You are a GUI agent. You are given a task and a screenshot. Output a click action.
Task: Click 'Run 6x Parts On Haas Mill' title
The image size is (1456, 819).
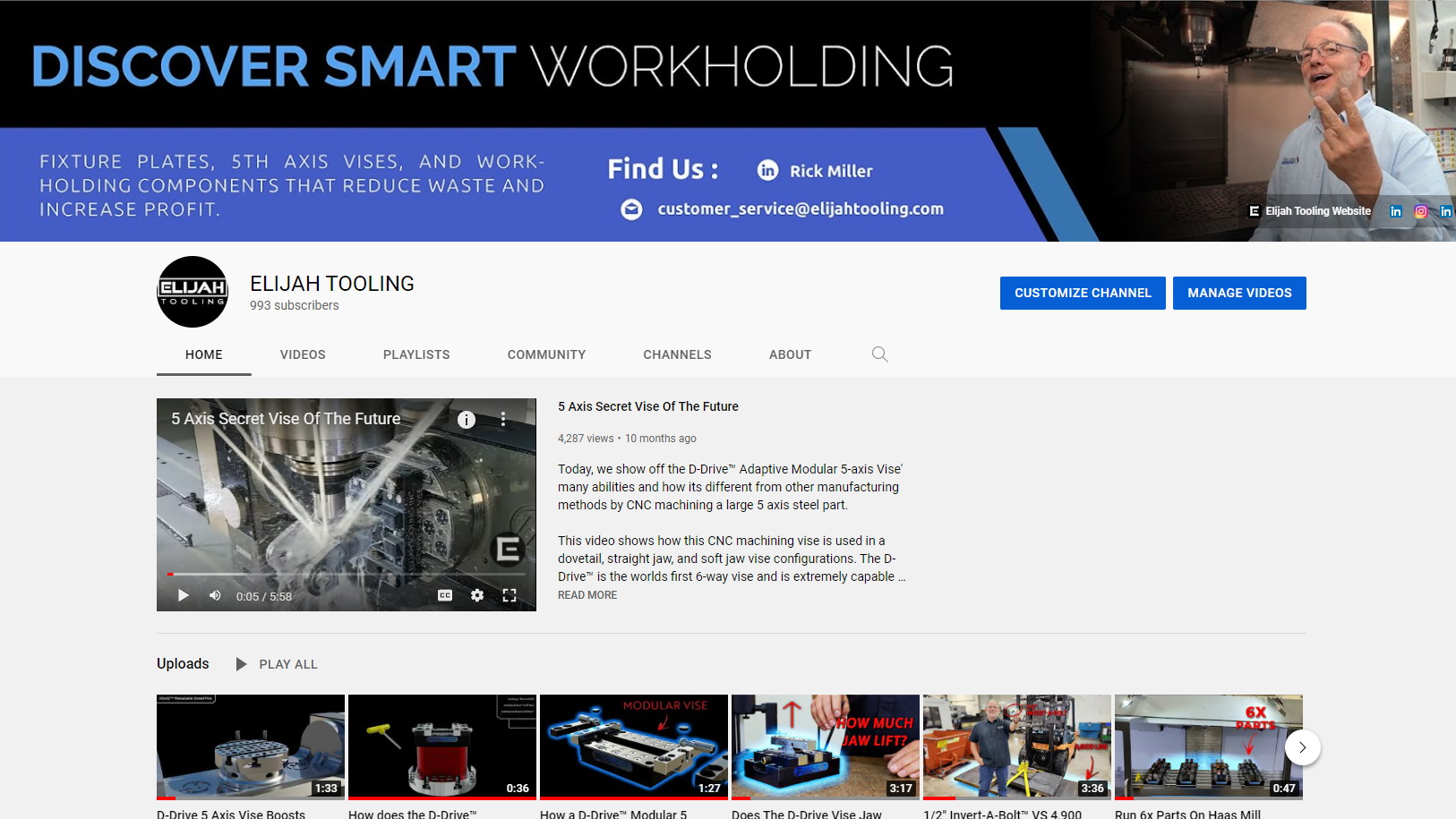pos(1187,814)
